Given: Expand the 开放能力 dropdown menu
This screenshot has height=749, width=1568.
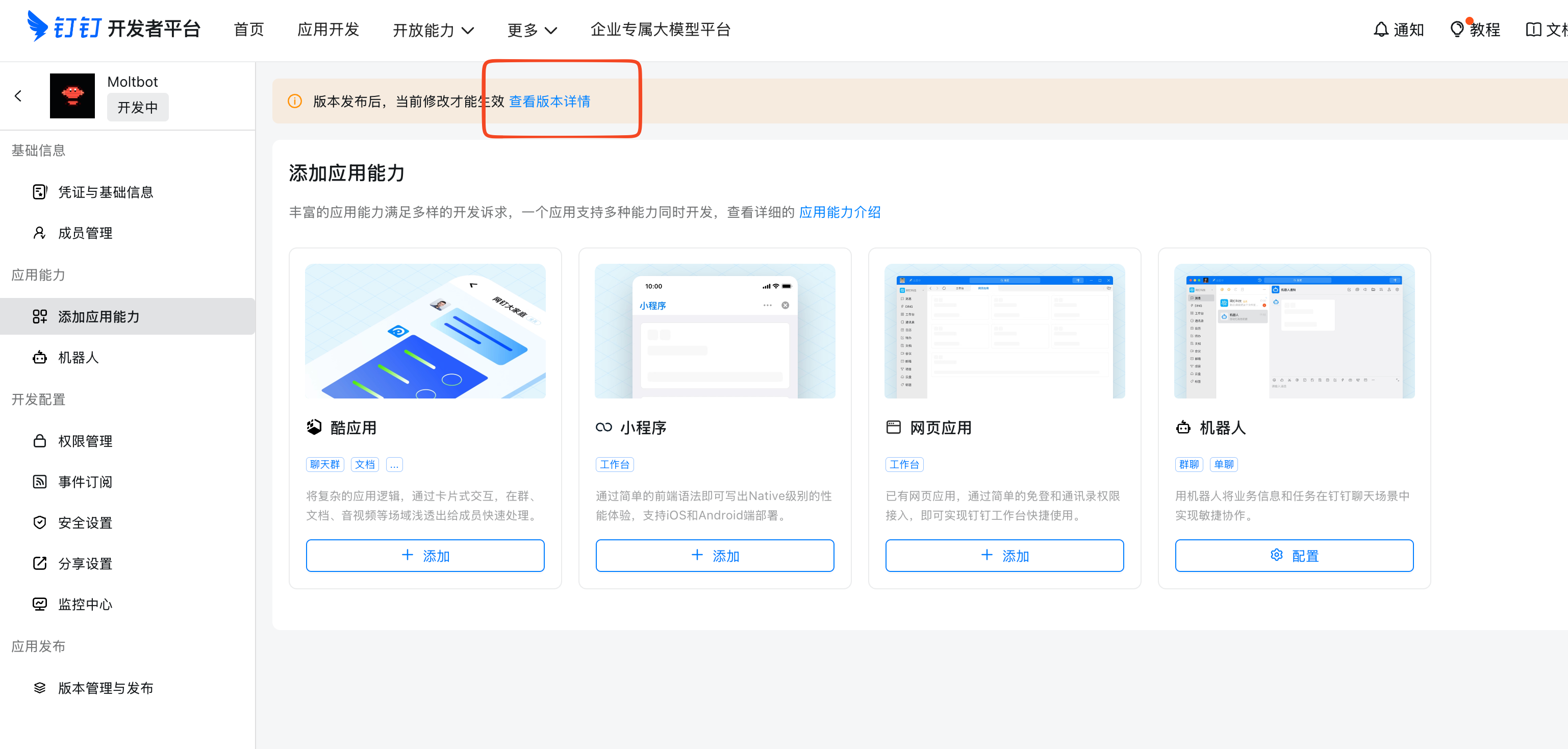Looking at the screenshot, I should pyautogui.click(x=434, y=29).
